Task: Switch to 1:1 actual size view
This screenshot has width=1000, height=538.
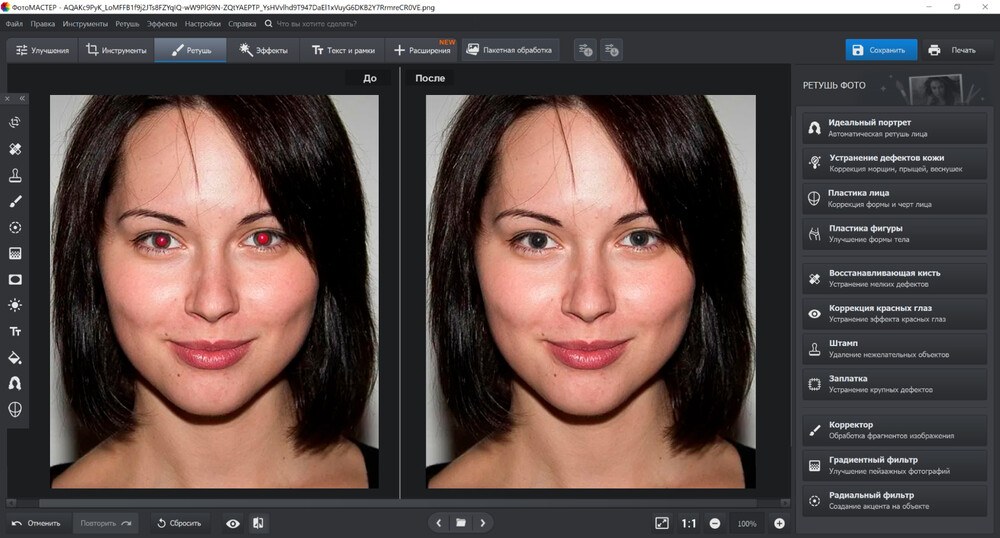Action: (x=689, y=523)
